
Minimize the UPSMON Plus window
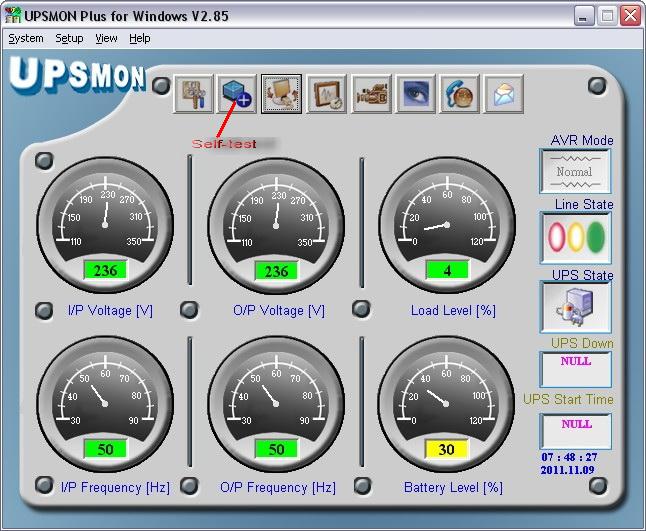(584, 16)
